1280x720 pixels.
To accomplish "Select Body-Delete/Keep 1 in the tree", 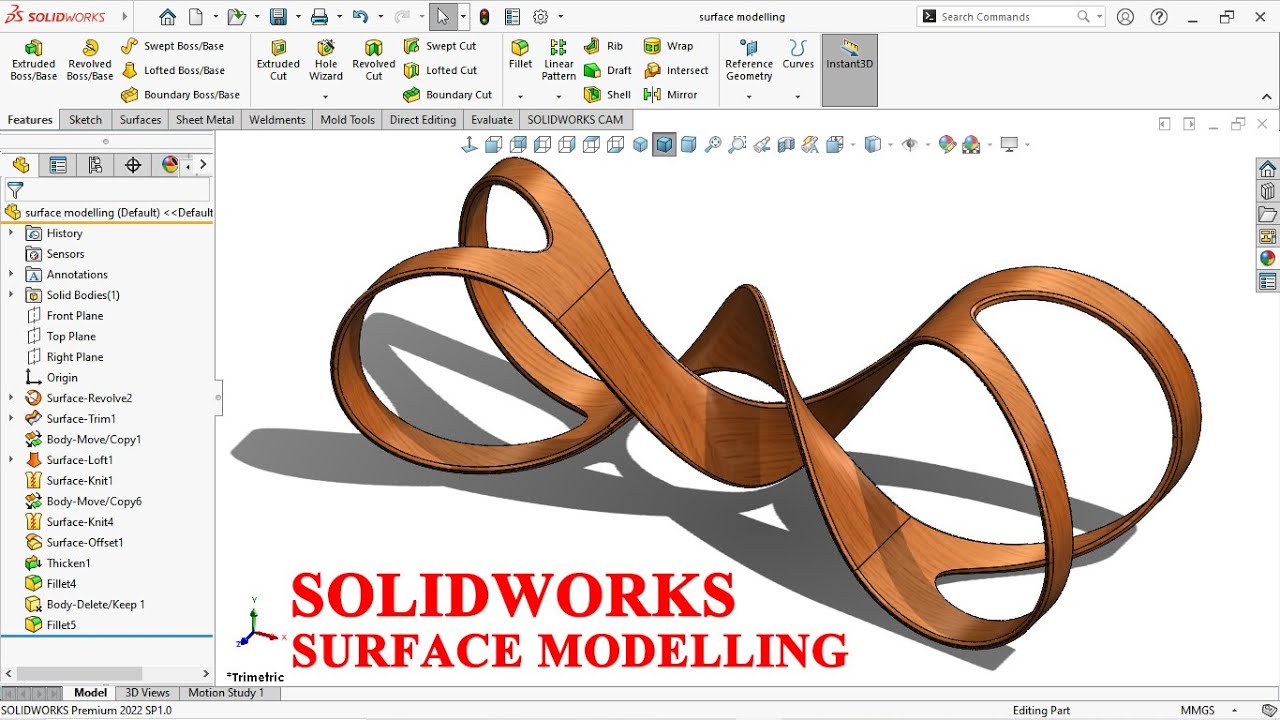I will tap(84, 604).
